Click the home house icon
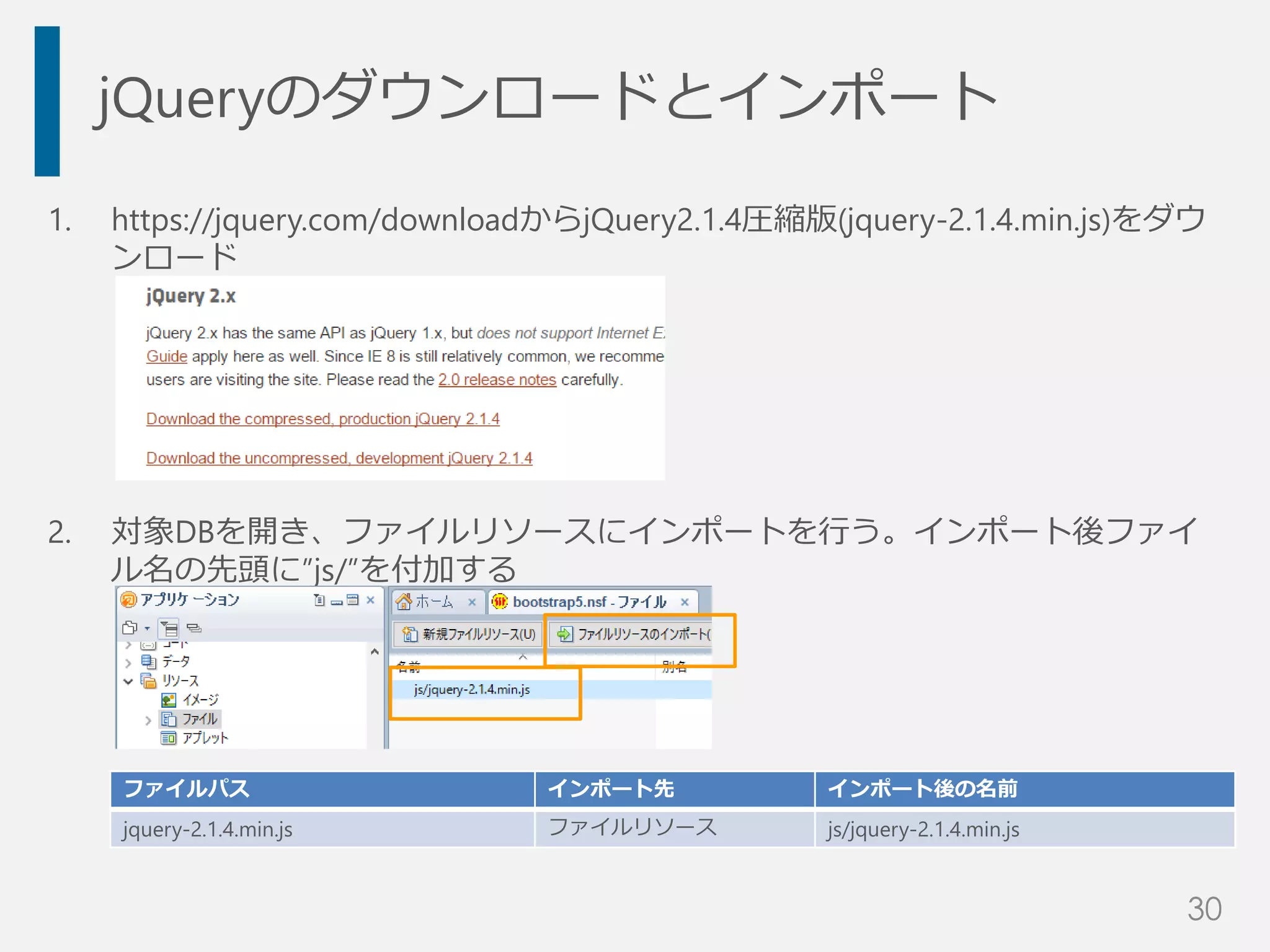 pos(404,601)
